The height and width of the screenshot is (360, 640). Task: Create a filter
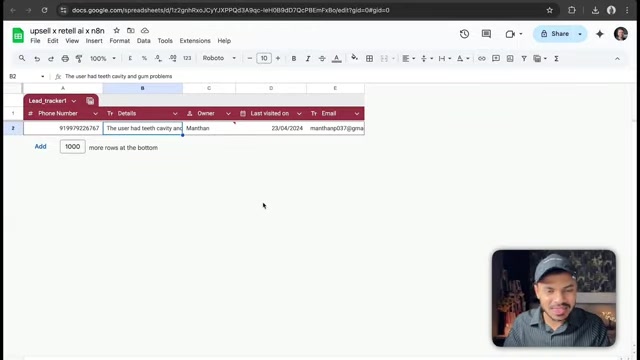[x=524, y=59]
